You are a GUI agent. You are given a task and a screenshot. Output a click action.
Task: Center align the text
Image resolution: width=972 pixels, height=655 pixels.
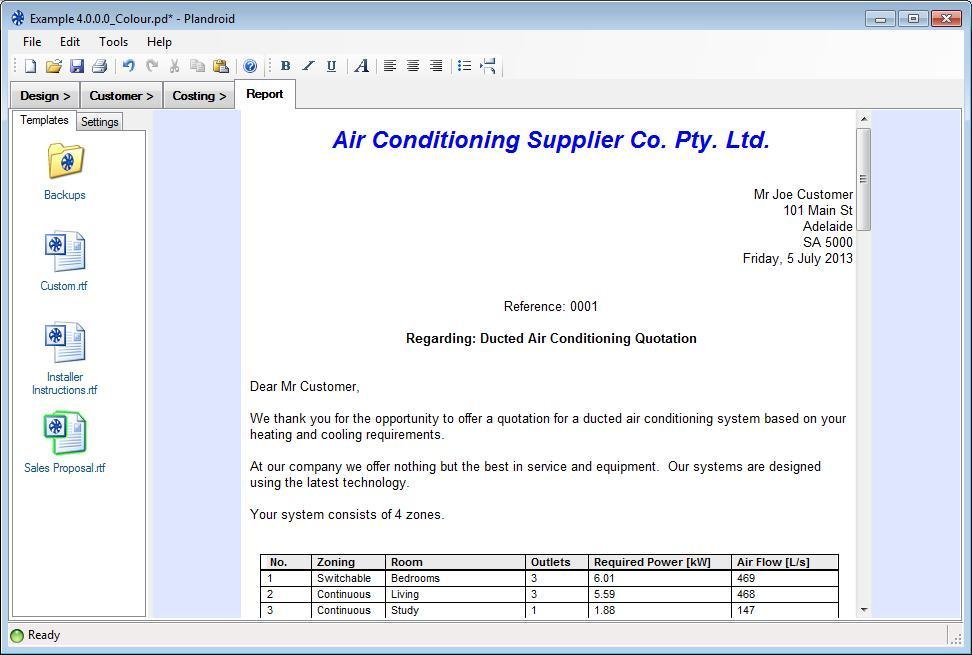click(413, 66)
